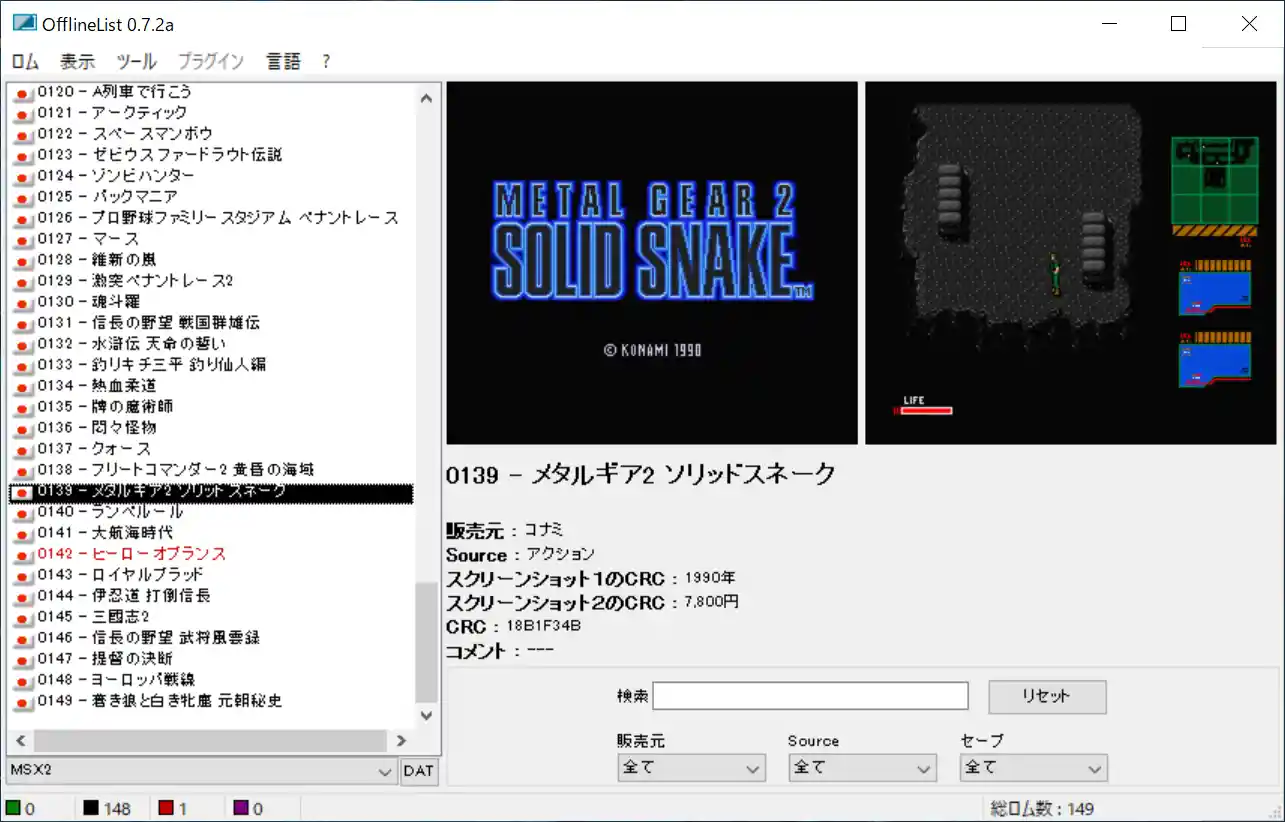
Task: Click the black status square showing 148
Action: (x=91, y=807)
